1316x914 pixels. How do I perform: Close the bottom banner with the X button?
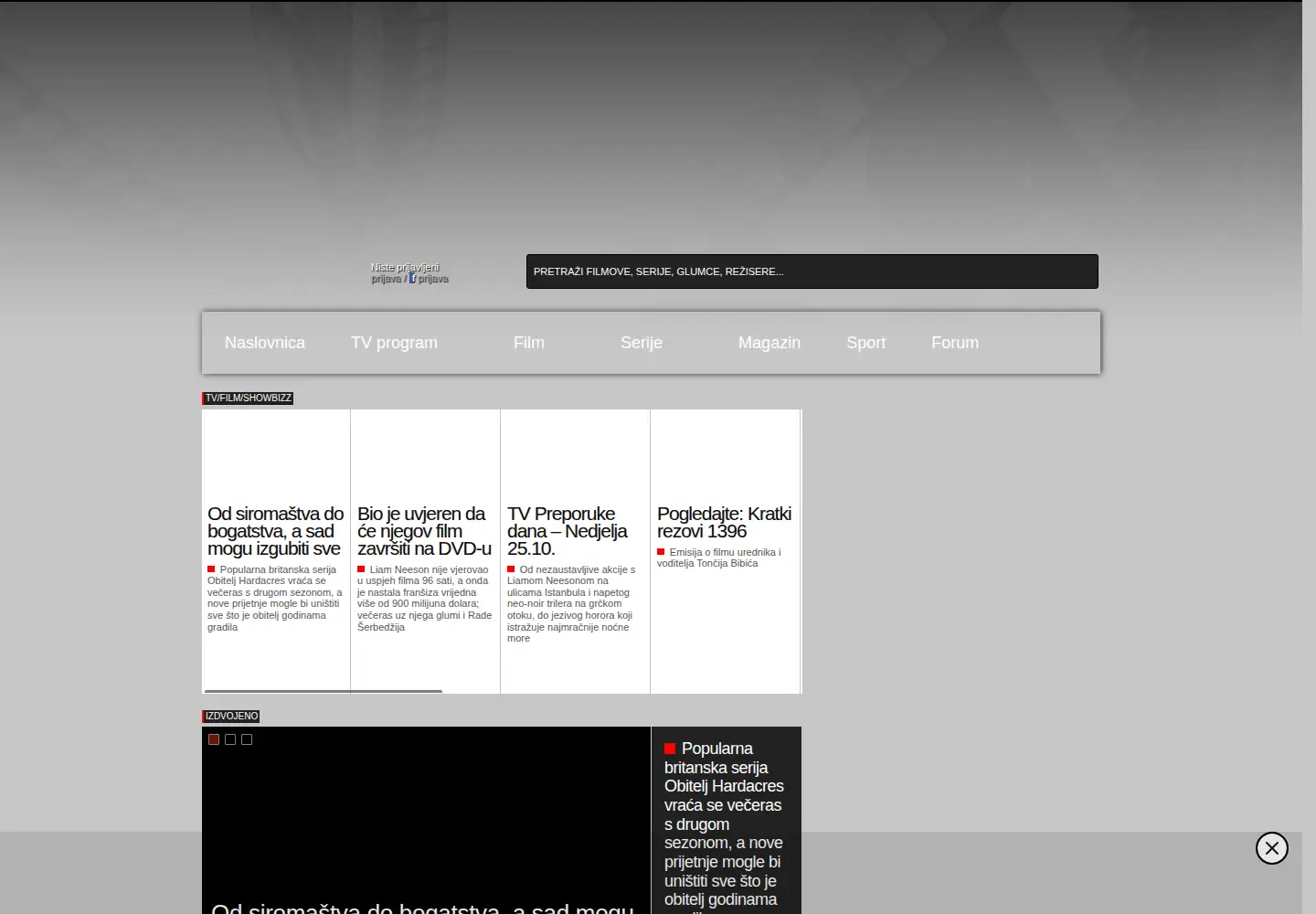coord(1271,848)
